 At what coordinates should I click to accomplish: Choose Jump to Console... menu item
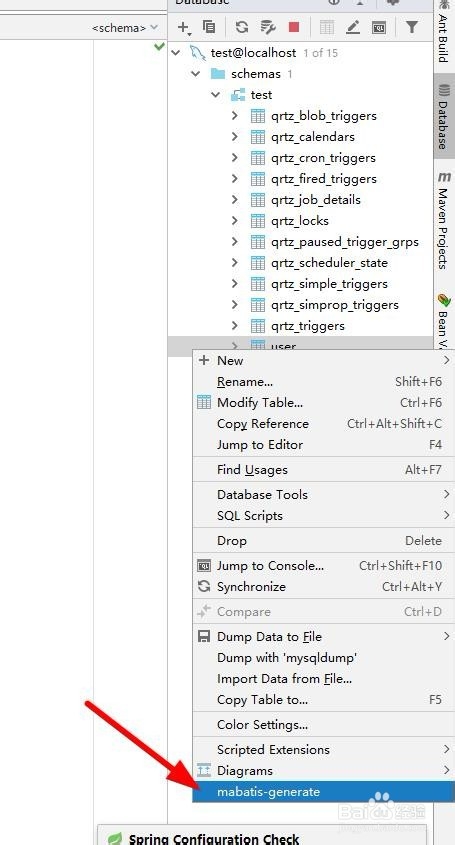[x=322, y=565]
